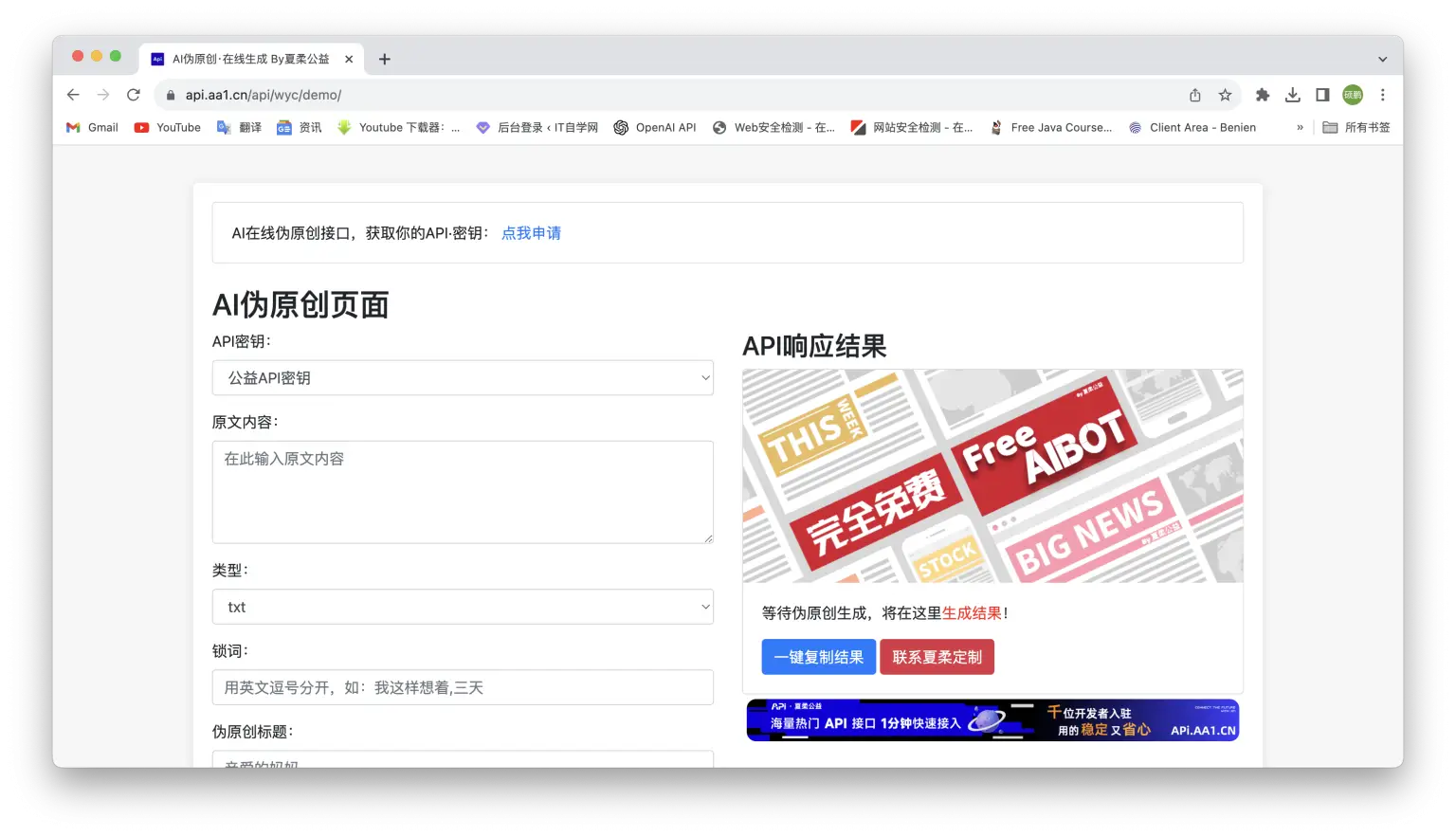Open the YouTube bookmark
Screen dimensions: 1456x837
[168, 127]
